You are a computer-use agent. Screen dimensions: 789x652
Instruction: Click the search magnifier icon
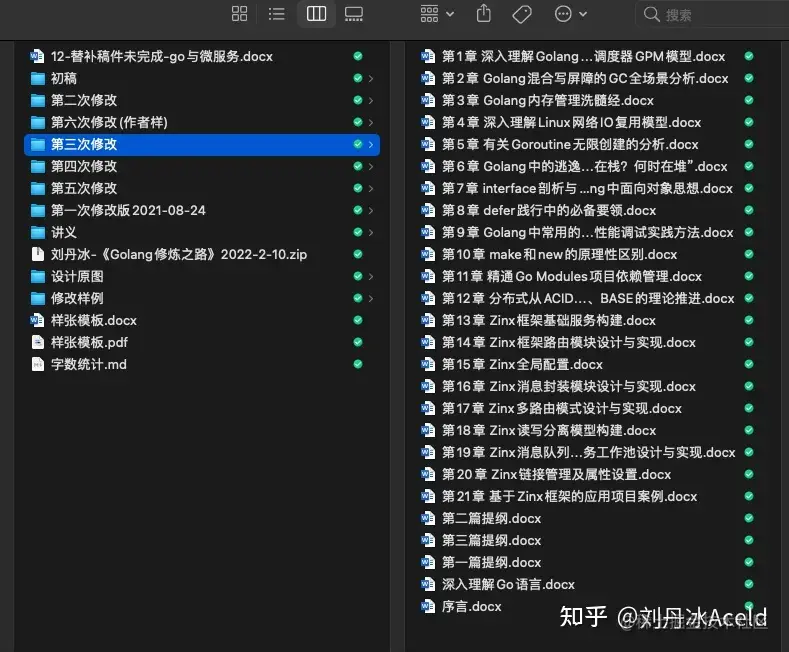tap(652, 14)
